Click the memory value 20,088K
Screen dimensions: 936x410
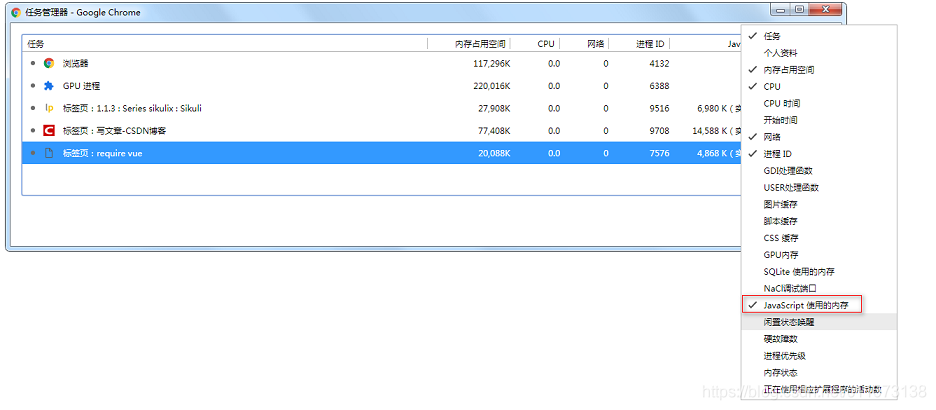[492, 153]
